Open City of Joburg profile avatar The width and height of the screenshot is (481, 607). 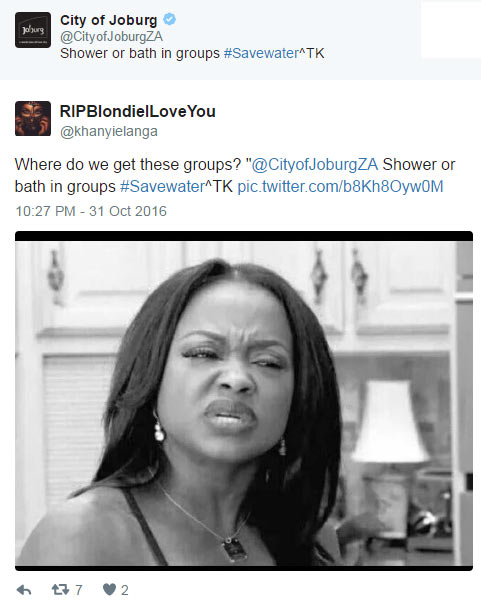[x=33, y=30]
